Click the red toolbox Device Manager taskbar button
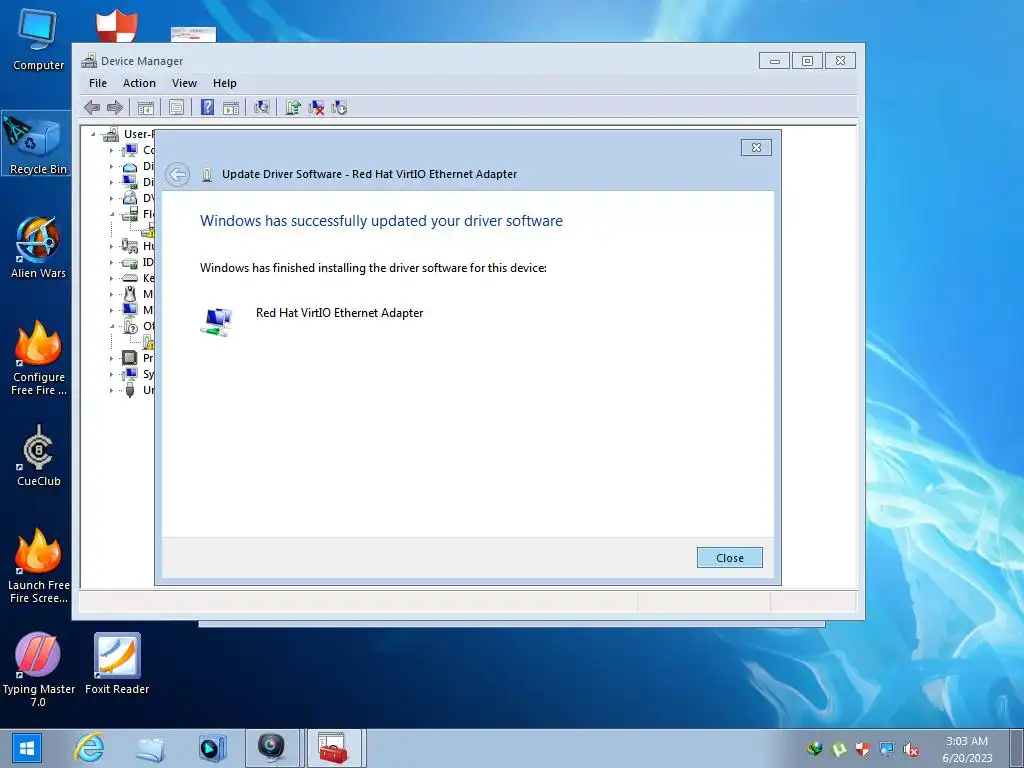This screenshot has height=768, width=1024. [x=334, y=748]
